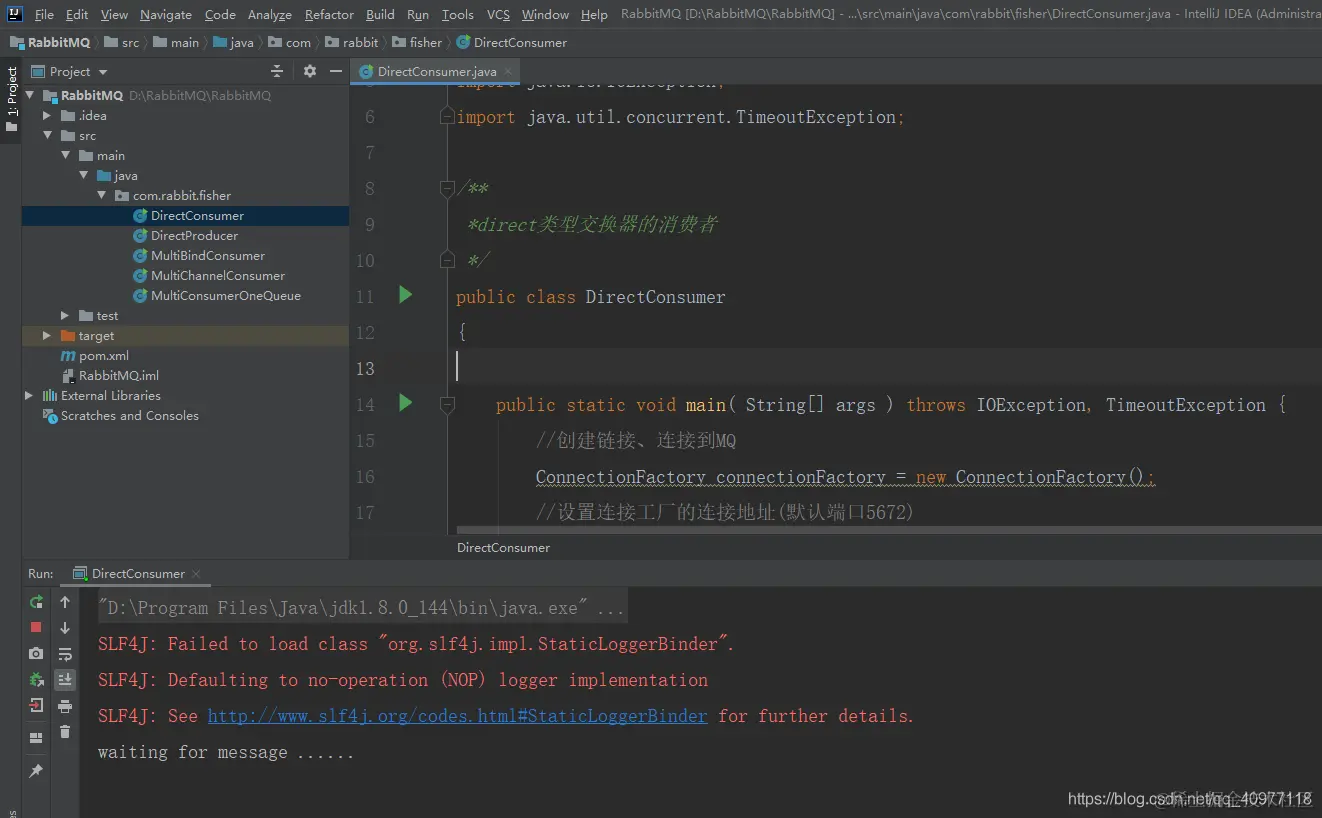This screenshot has height=818, width=1322.
Task: Click the camera thread dump icon
Action: pyautogui.click(x=36, y=653)
